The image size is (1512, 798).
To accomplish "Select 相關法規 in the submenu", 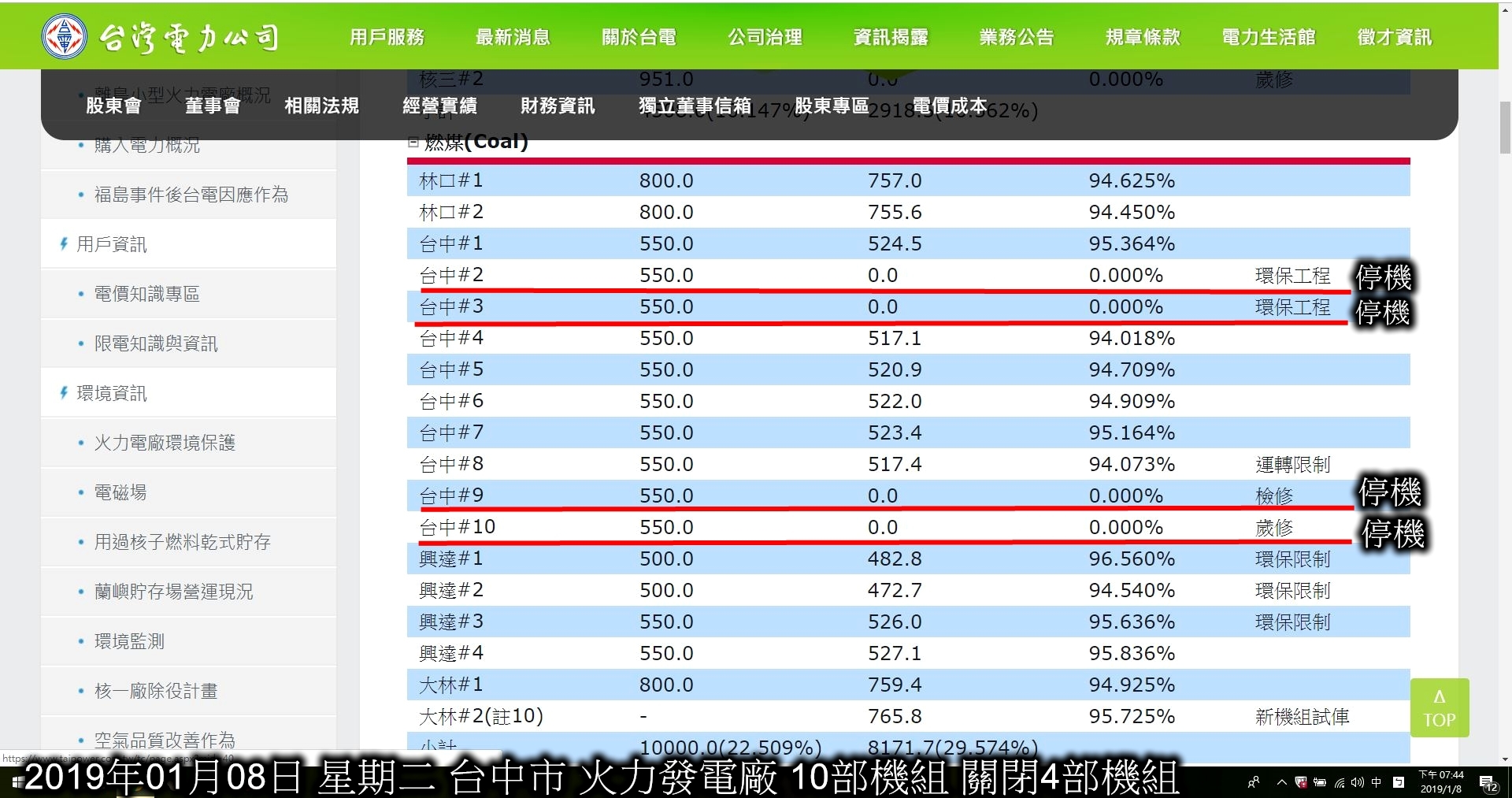I will (321, 106).
